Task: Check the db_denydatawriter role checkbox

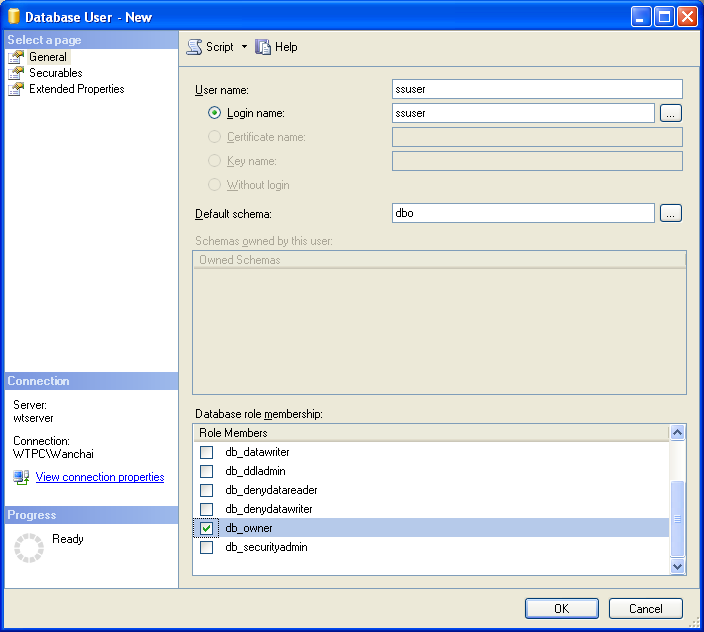Action: click(207, 509)
